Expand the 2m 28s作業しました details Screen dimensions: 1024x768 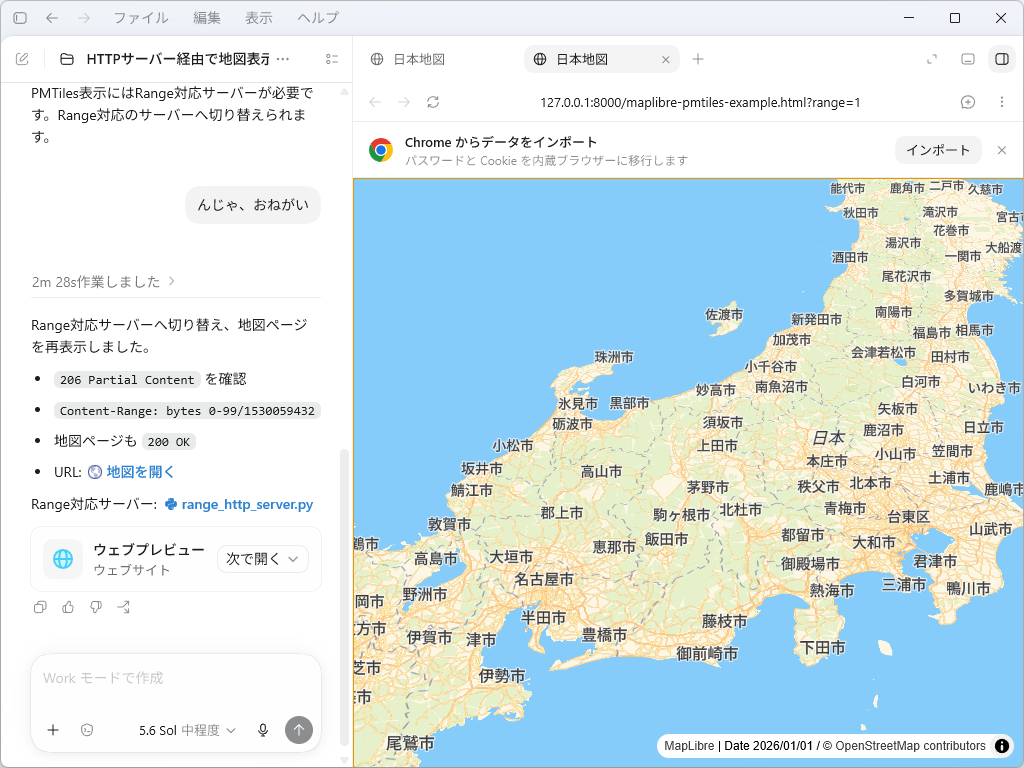point(103,281)
